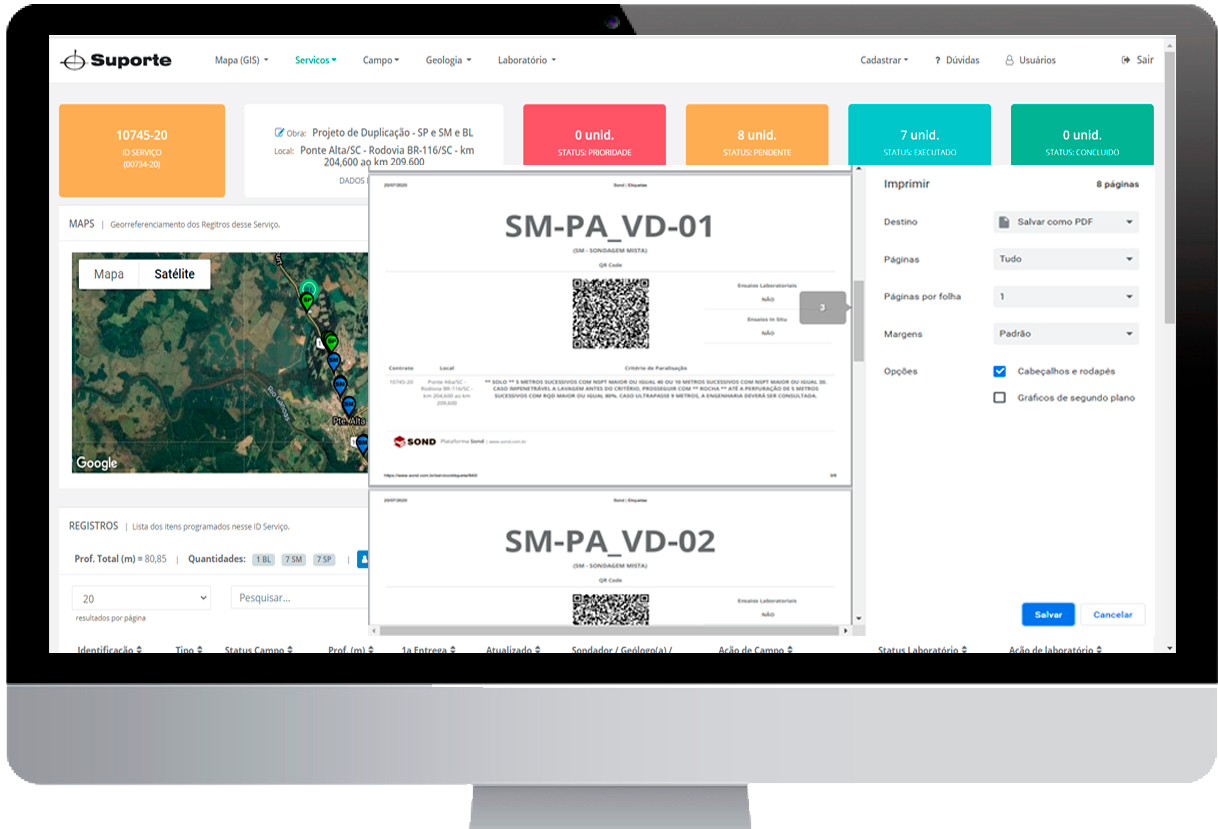Uncheck Cabeçalhos e rodapés option
1218x829 pixels.
pyautogui.click(x=999, y=371)
